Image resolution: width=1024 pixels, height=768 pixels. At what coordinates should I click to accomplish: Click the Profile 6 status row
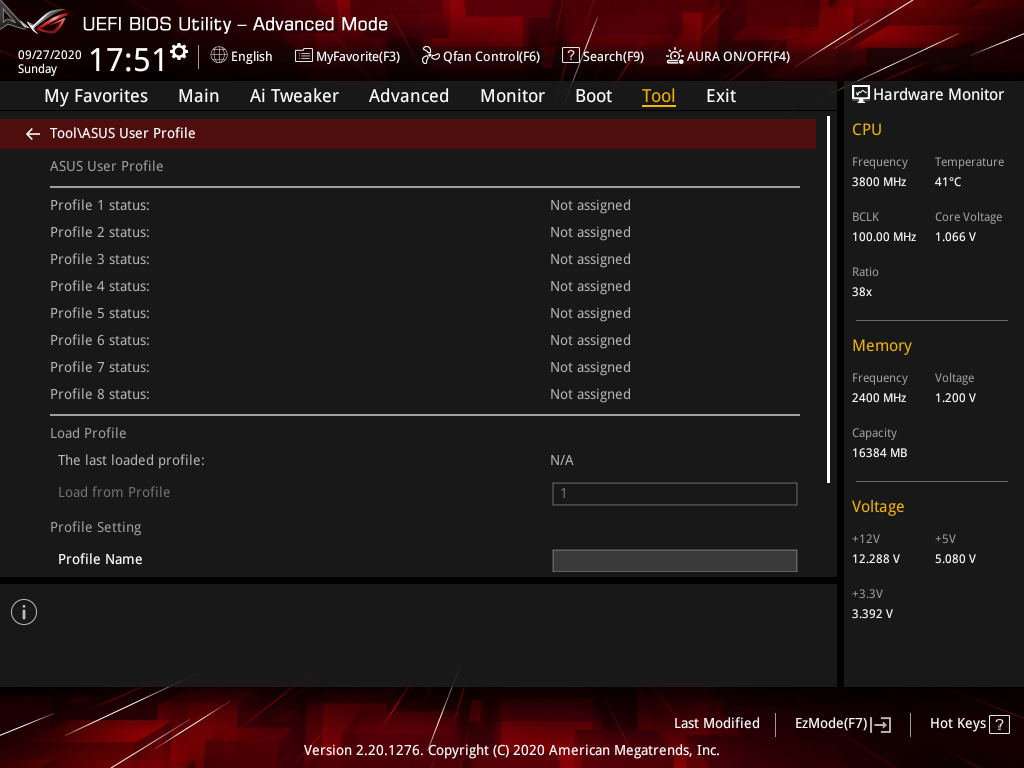tap(424, 340)
